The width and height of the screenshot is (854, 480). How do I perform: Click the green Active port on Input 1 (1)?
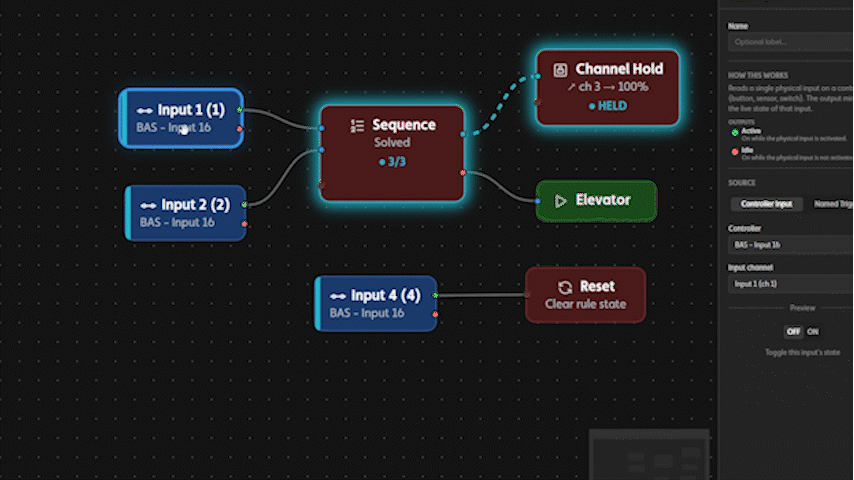click(x=240, y=110)
